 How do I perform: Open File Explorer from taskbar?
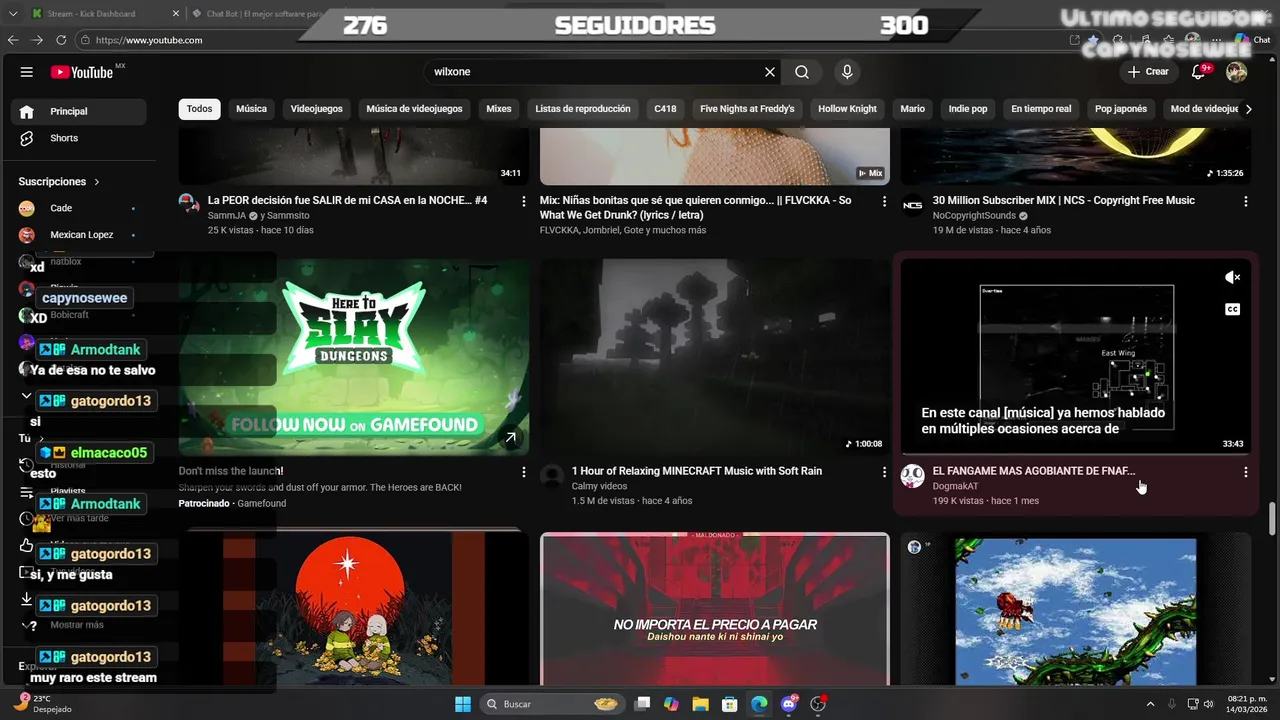(x=700, y=704)
